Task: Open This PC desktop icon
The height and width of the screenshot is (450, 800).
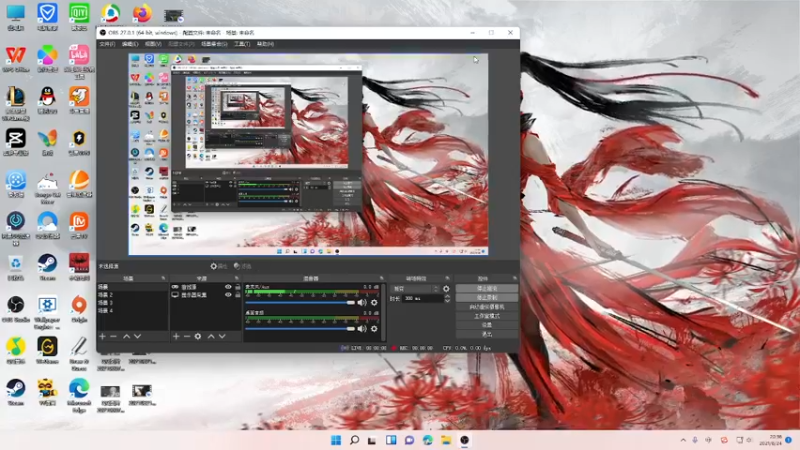Action: 16,16
